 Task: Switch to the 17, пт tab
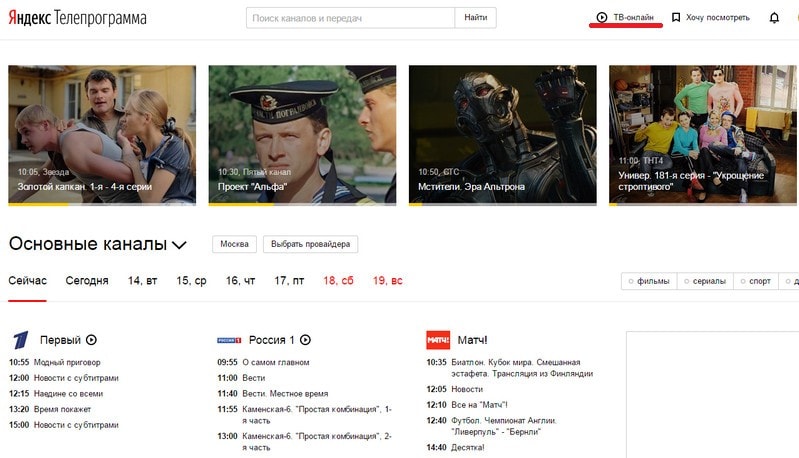pyautogui.click(x=289, y=281)
